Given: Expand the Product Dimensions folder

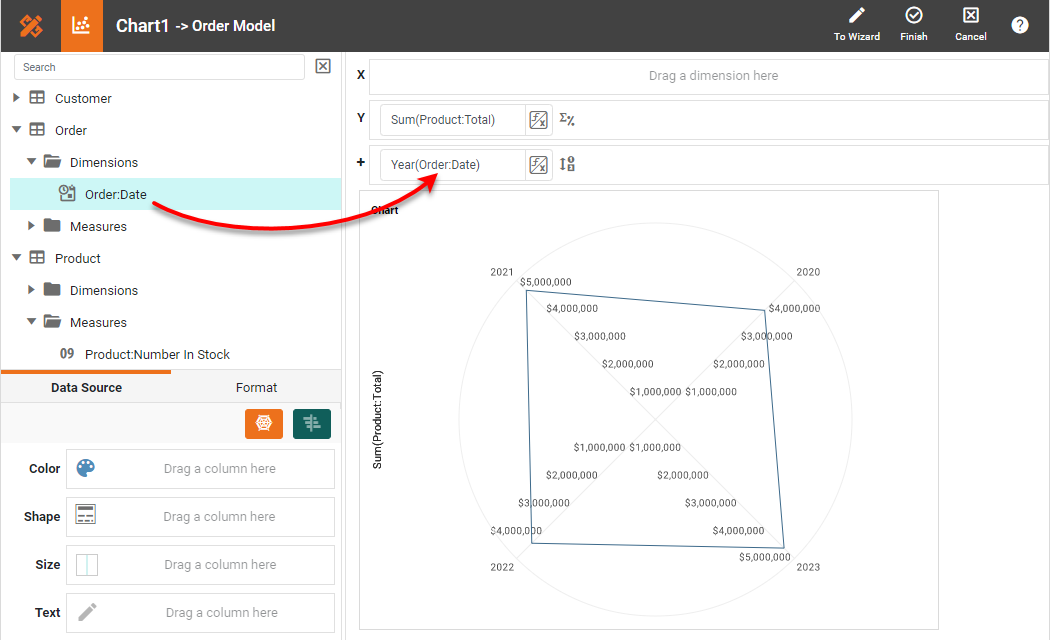Looking at the screenshot, I should (31, 290).
